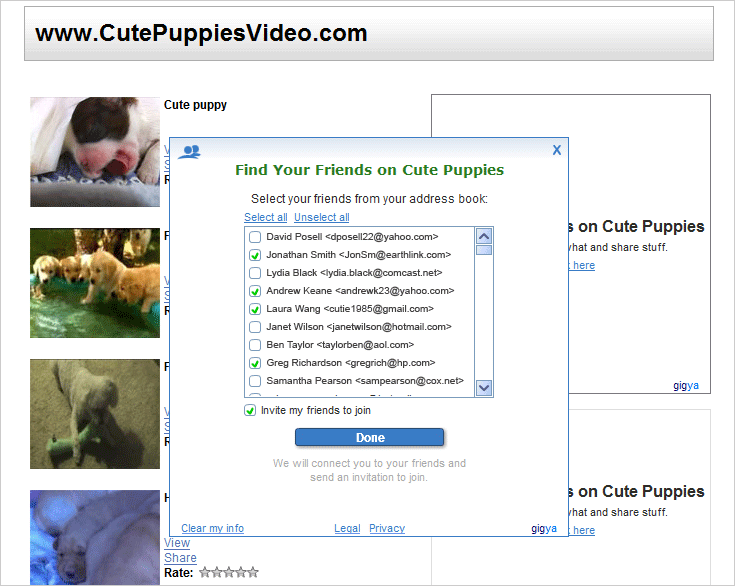
Task: Check Samantha Pearson's checkbox
Action: pos(255,381)
